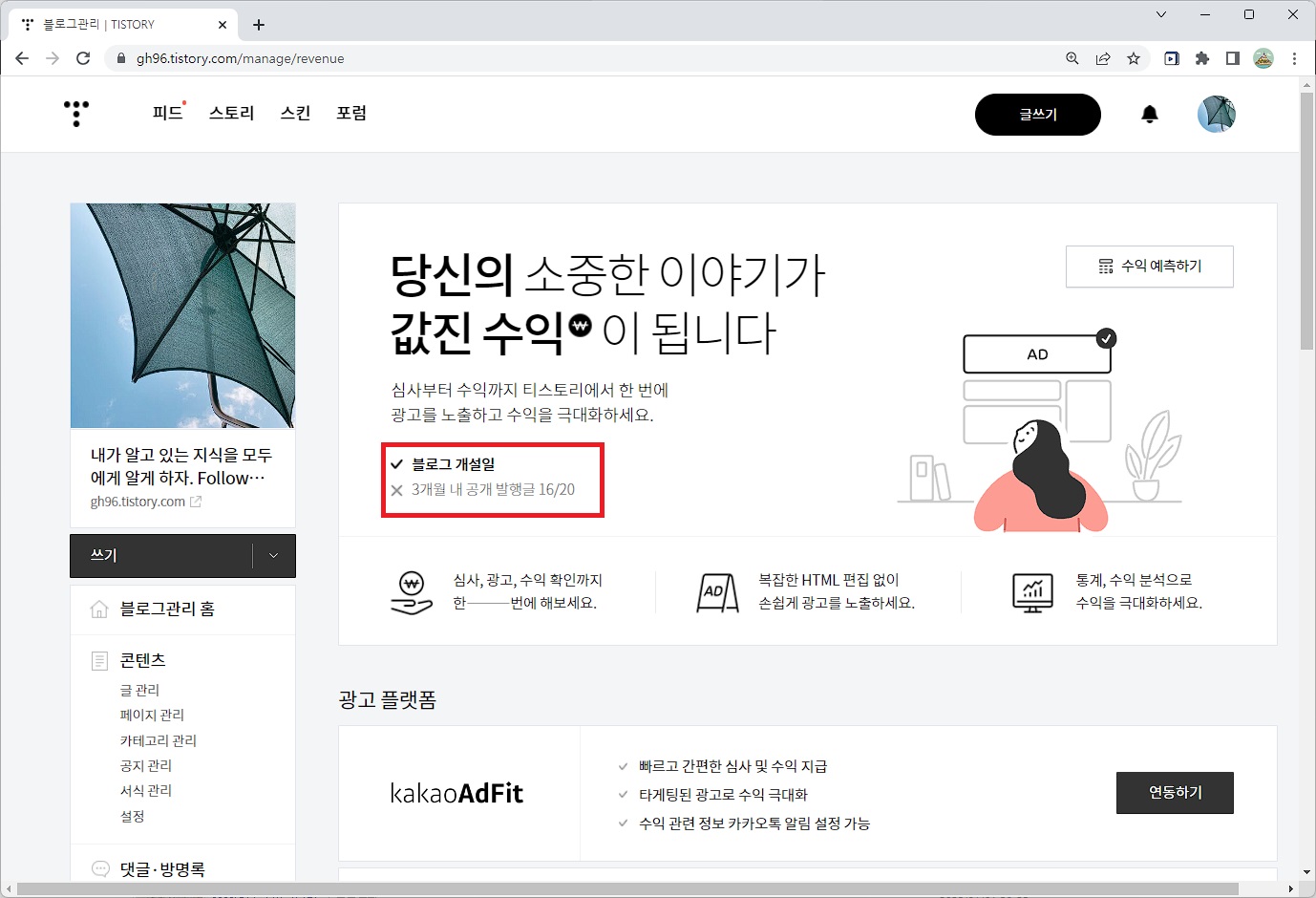Click the 댓글·방명록 speech bubble icon
Screen dimensions: 1316x898
(100, 869)
